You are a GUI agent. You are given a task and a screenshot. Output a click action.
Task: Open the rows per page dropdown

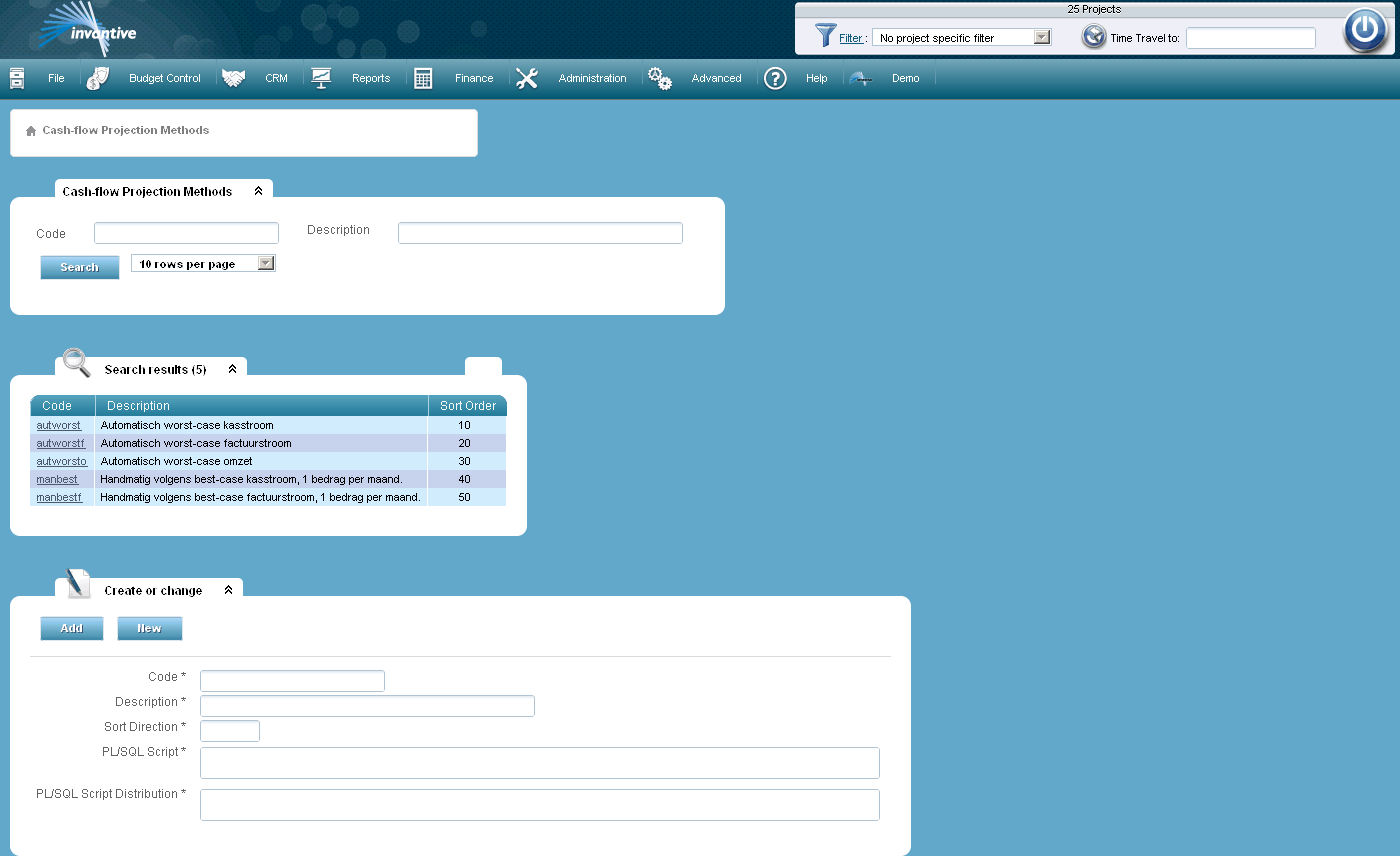(x=265, y=263)
